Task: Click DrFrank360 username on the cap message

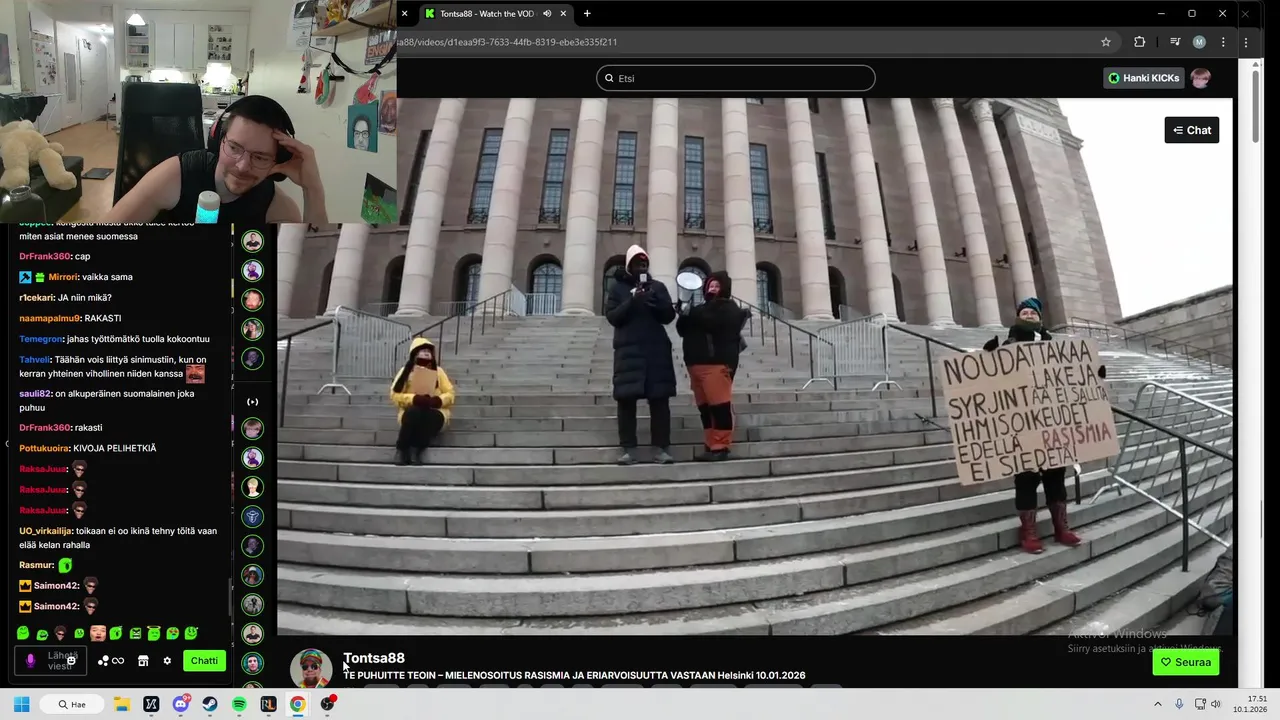Action: click(45, 256)
